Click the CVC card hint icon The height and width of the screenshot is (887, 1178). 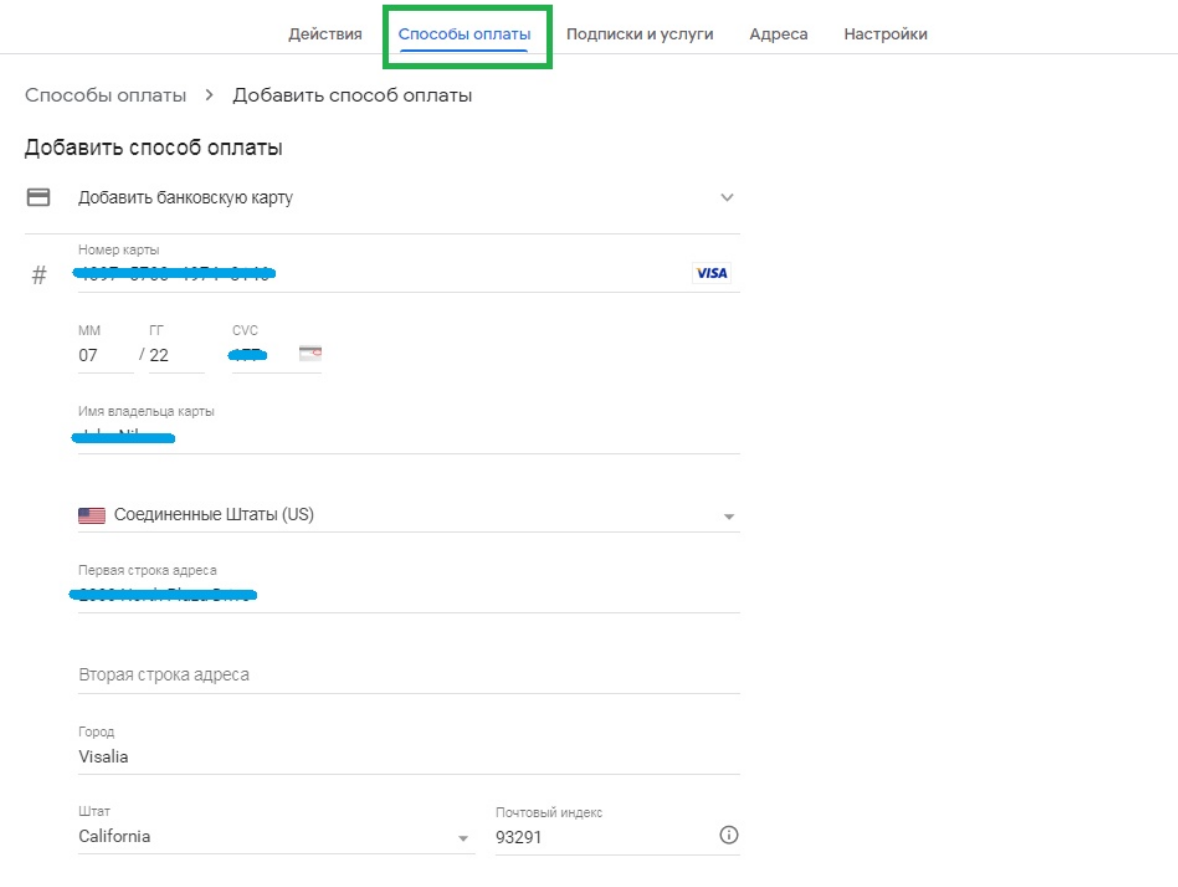310,353
